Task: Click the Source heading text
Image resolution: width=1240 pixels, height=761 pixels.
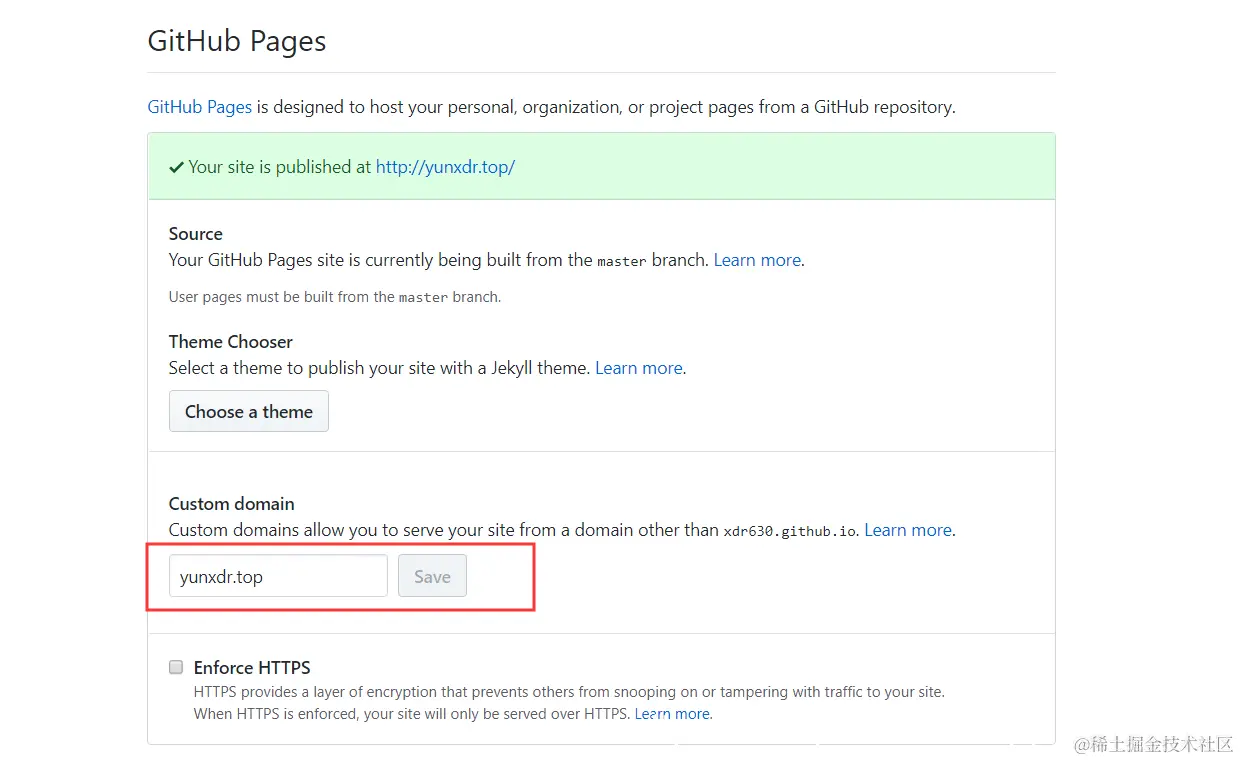Action: click(196, 234)
